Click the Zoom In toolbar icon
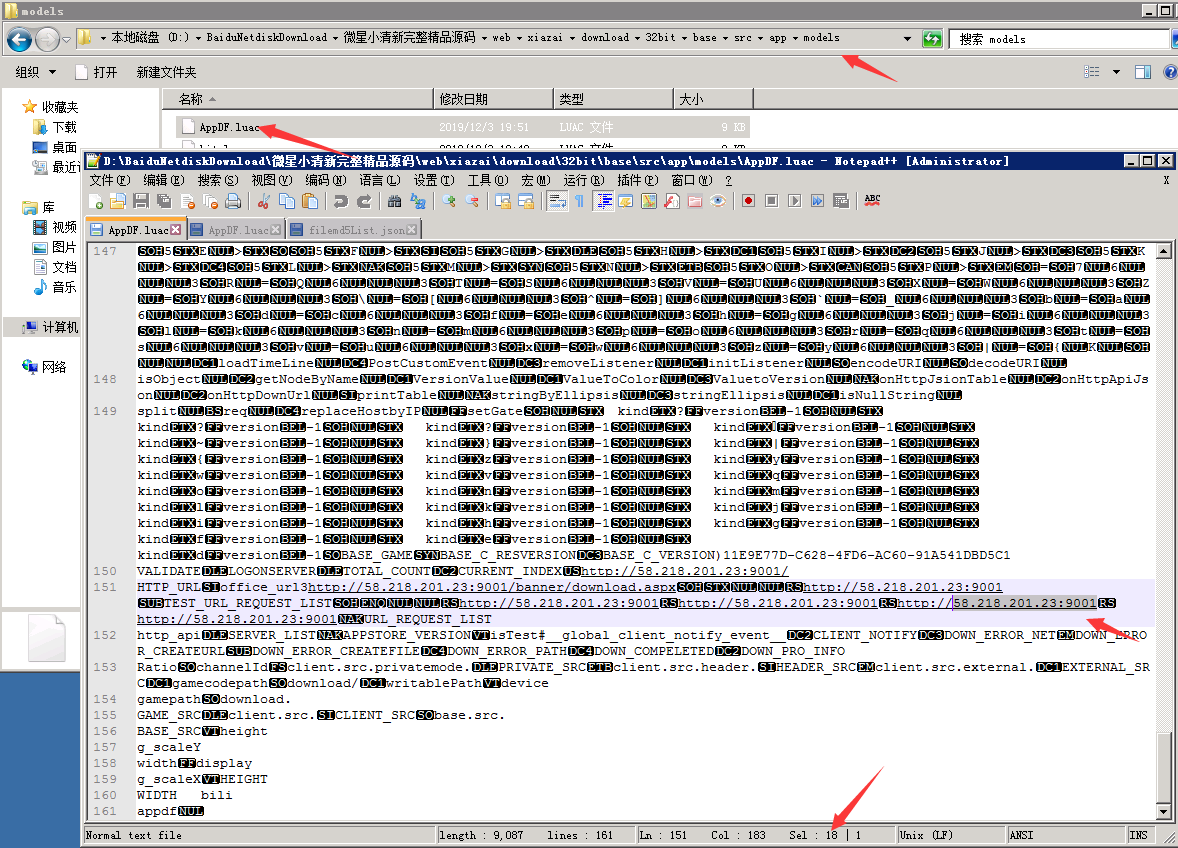Image resolution: width=1178 pixels, height=848 pixels. point(449,201)
